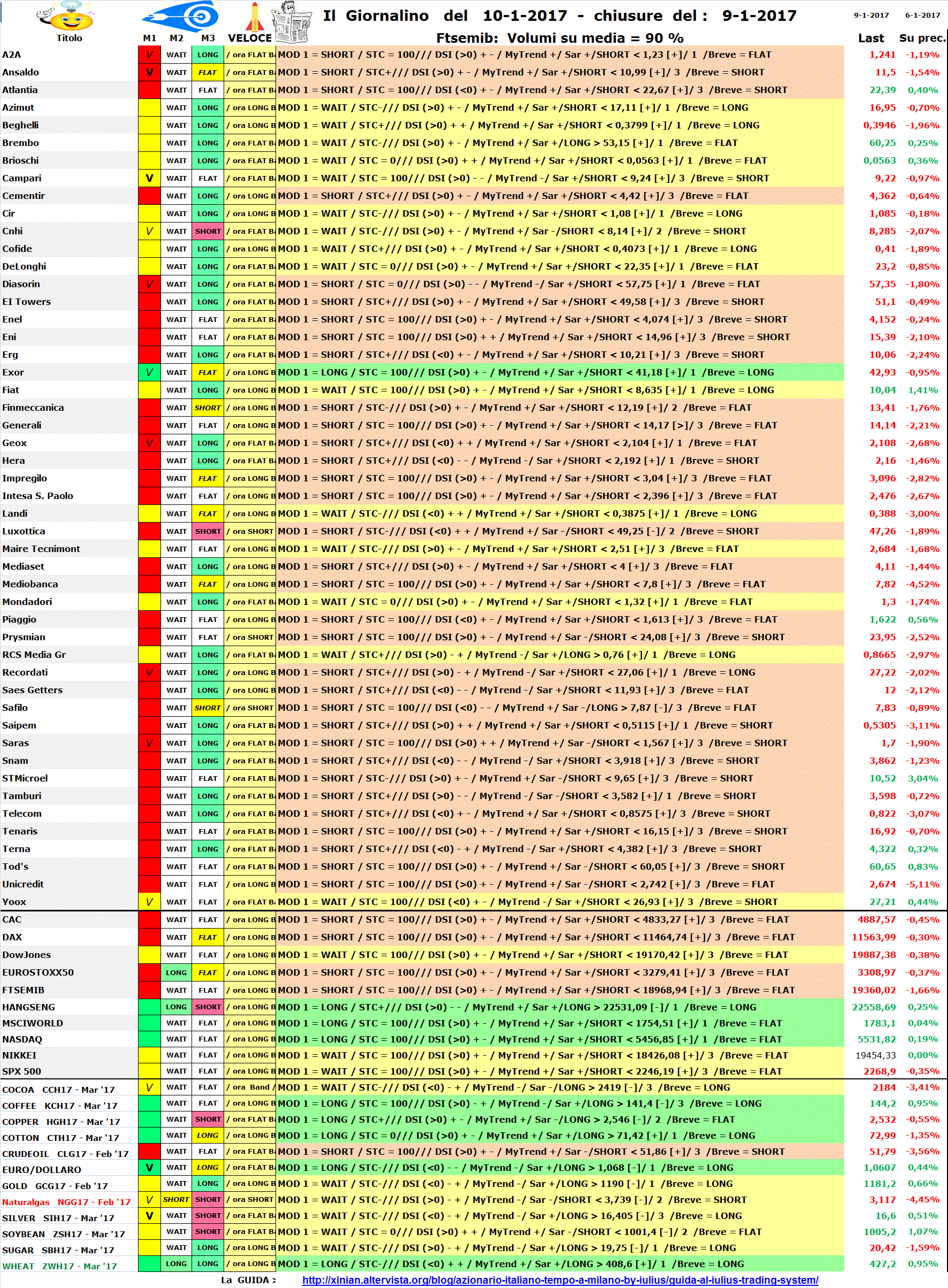948x1288 pixels.
Task: Click the pink SHORT M3 cell for Cnhi
Action: click(208, 231)
